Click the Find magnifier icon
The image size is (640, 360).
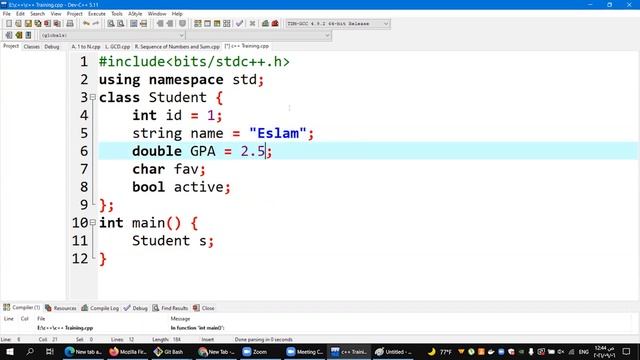[111, 24]
